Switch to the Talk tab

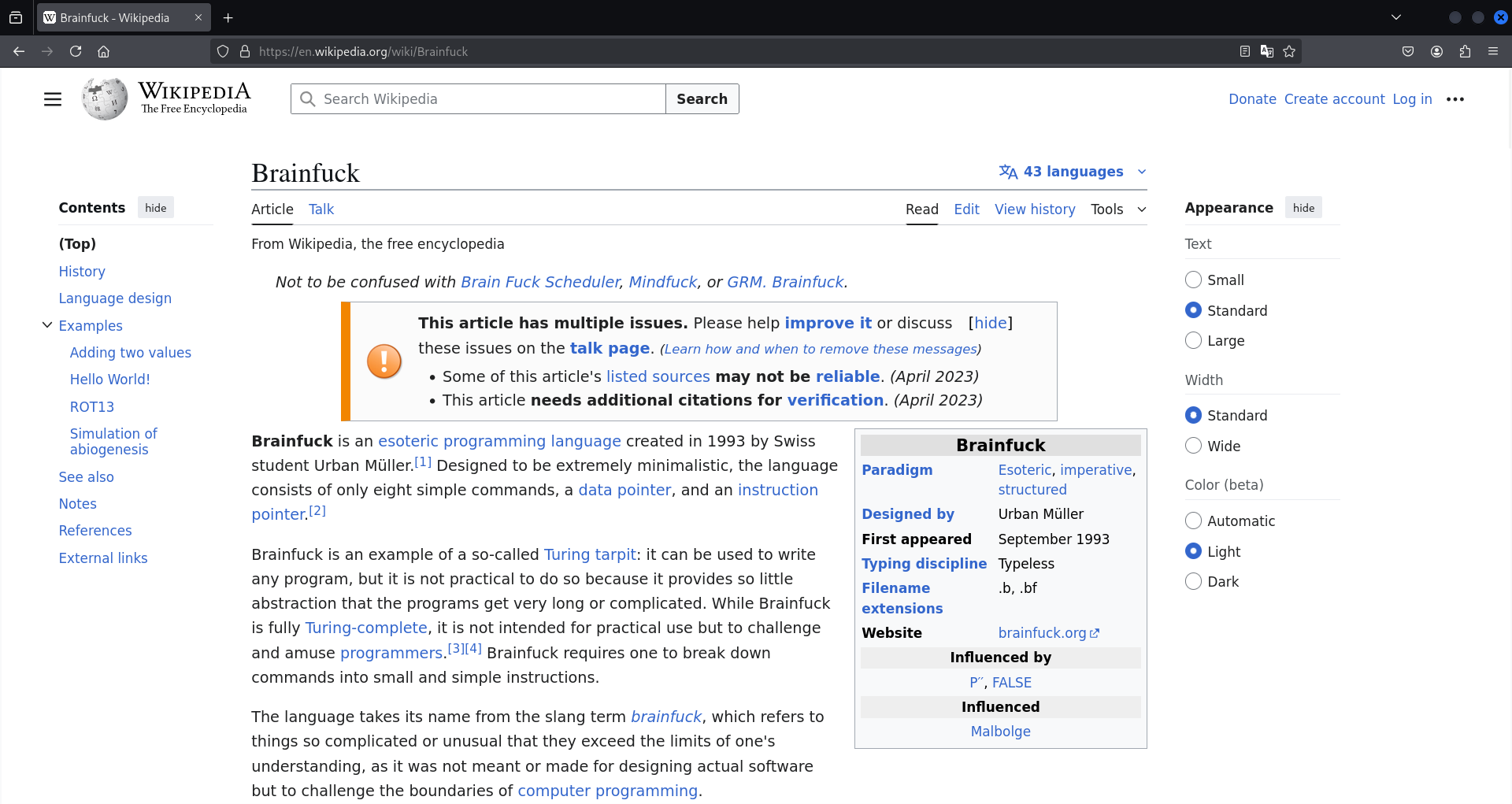[321, 209]
